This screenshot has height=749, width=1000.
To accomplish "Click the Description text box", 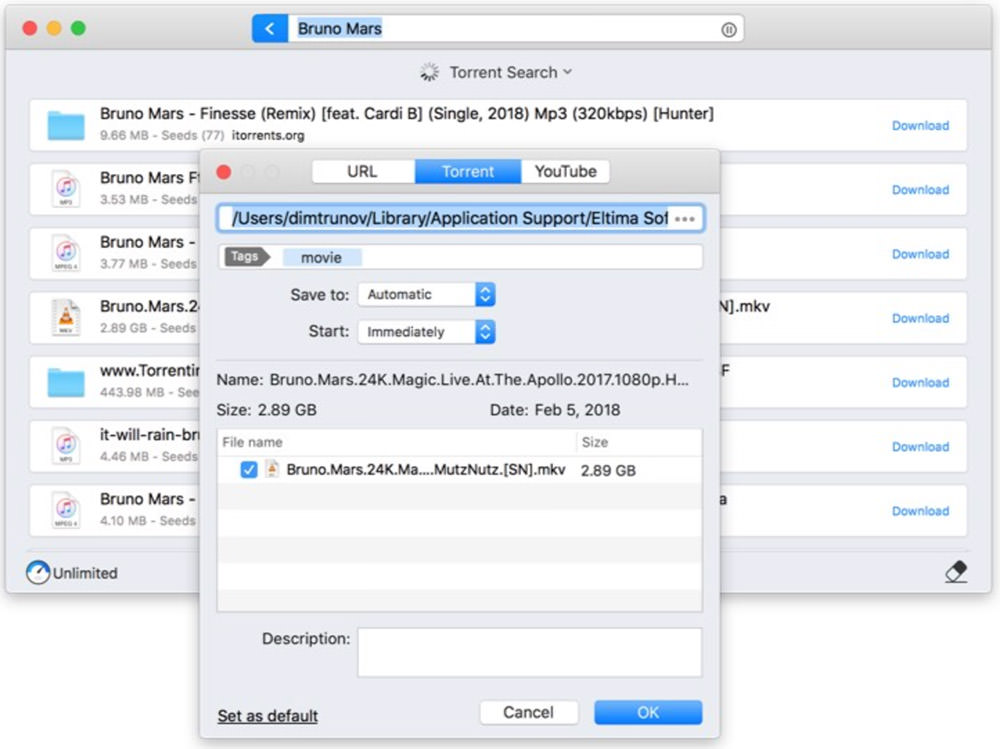I will [x=529, y=652].
